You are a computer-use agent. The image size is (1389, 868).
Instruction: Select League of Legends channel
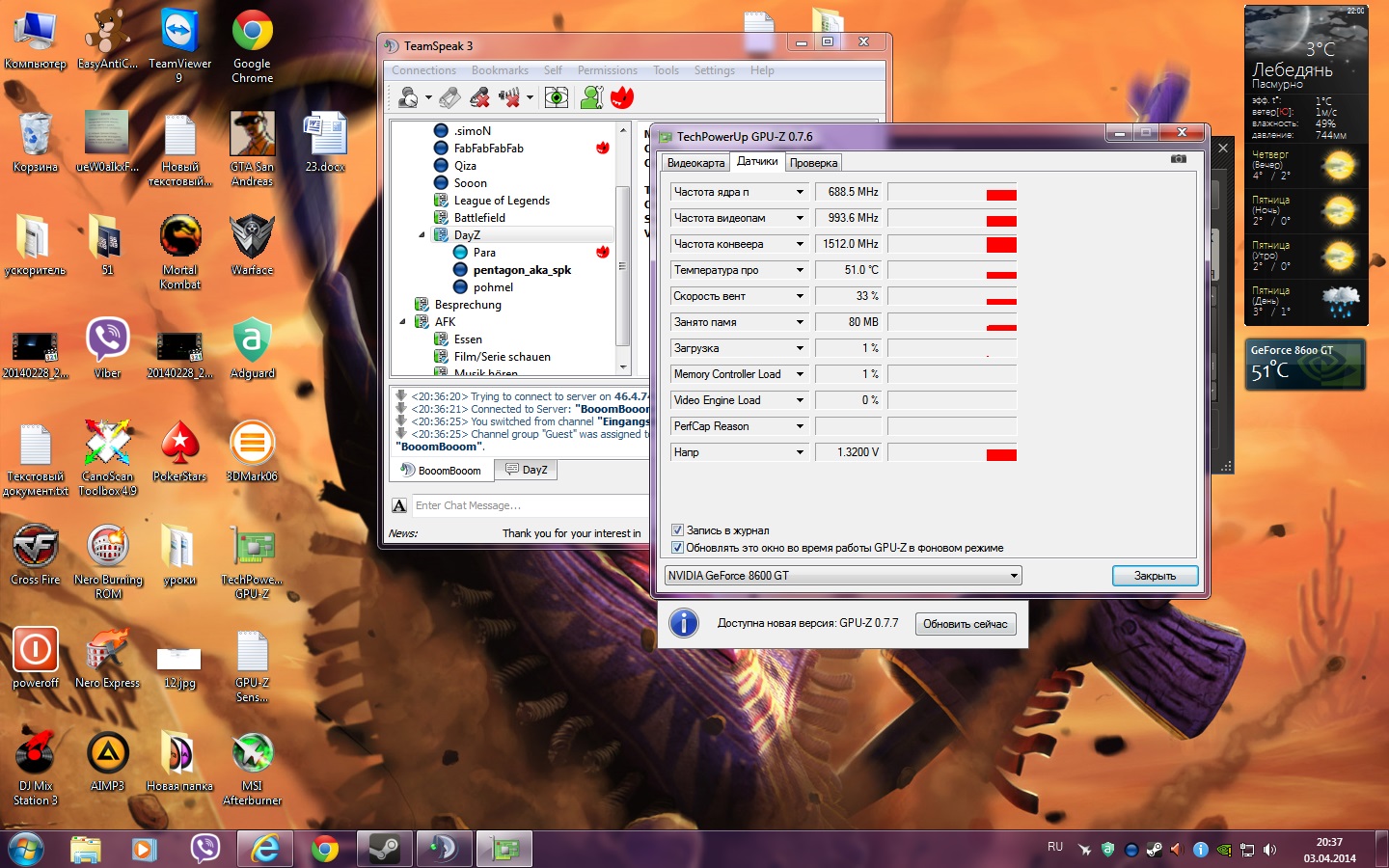(502, 201)
